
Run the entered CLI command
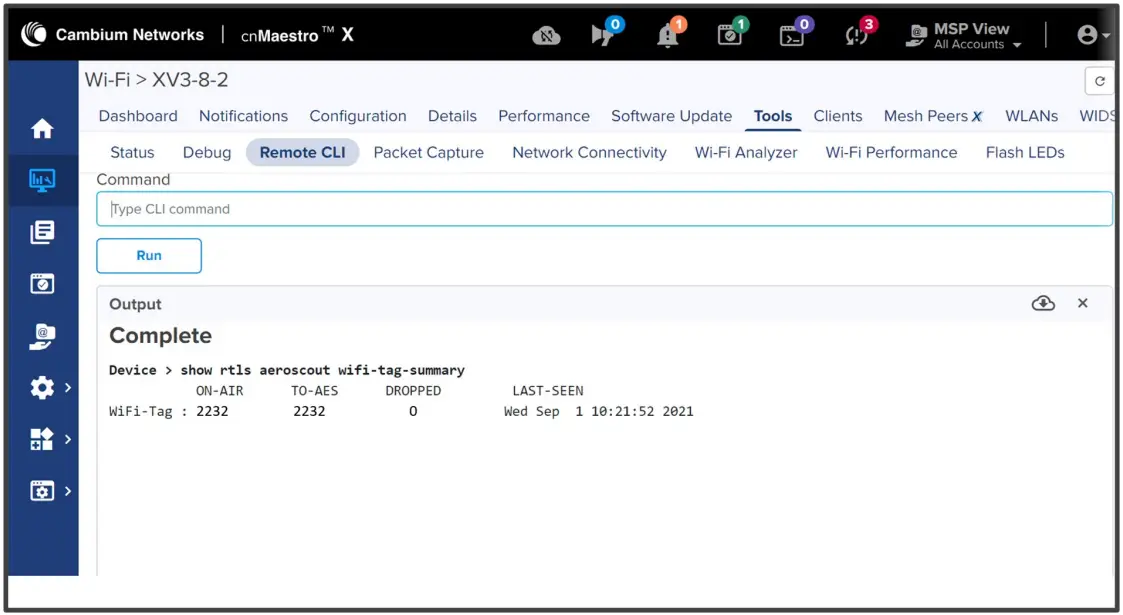tap(148, 255)
